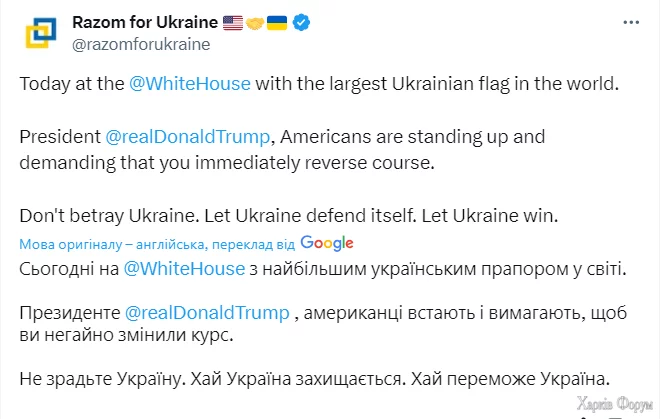Click the Google logo in translation note
Viewport: 663px width, 419px height.
click(326, 243)
